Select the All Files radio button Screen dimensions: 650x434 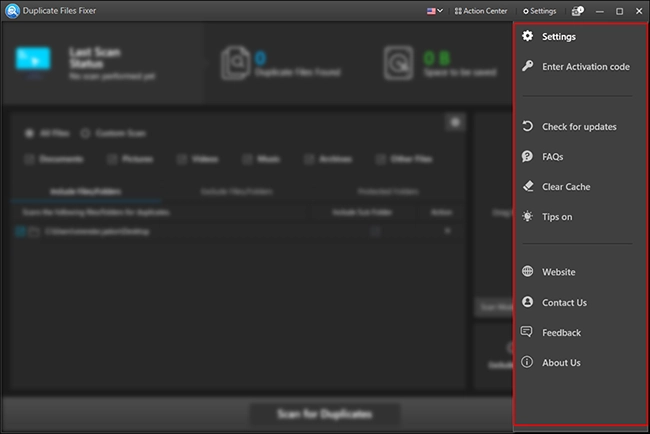[x=29, y=133]
